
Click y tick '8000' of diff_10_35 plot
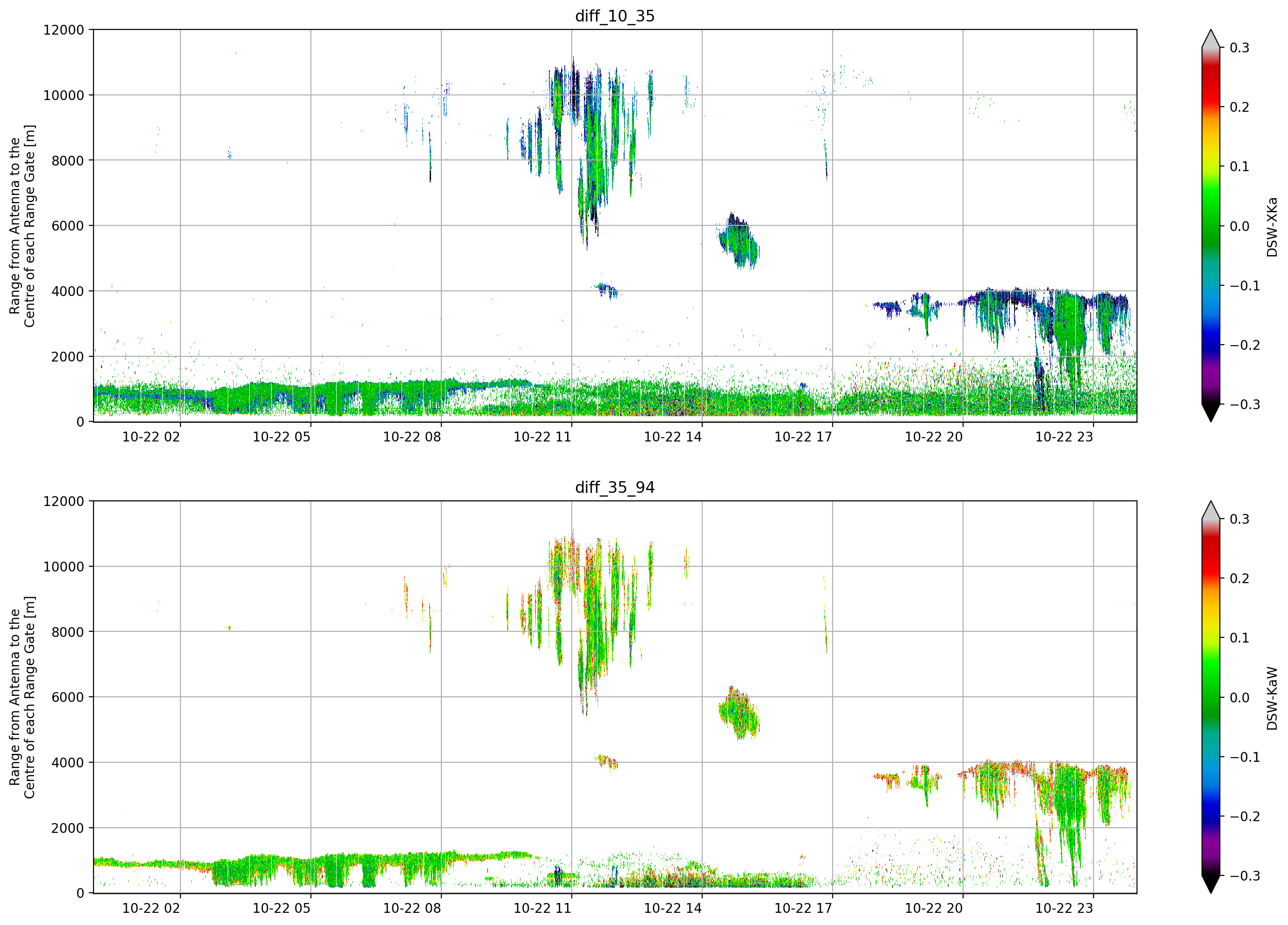point(68,161)
